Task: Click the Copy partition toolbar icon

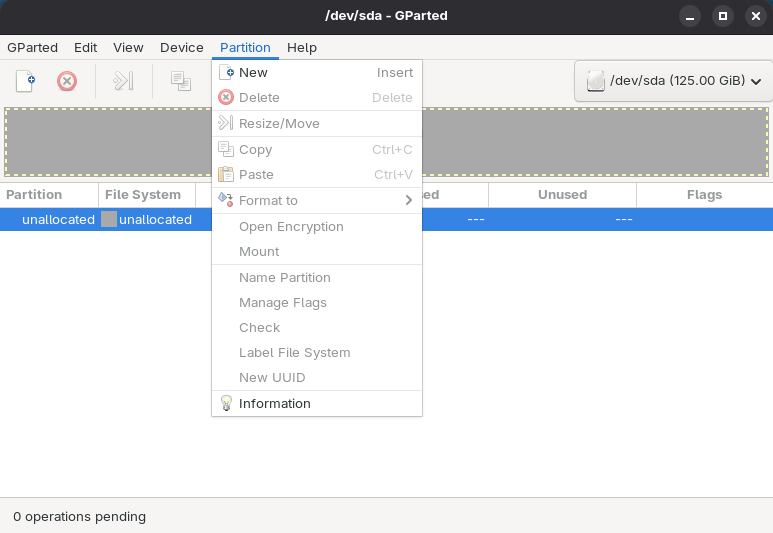Action: (180, 81)
